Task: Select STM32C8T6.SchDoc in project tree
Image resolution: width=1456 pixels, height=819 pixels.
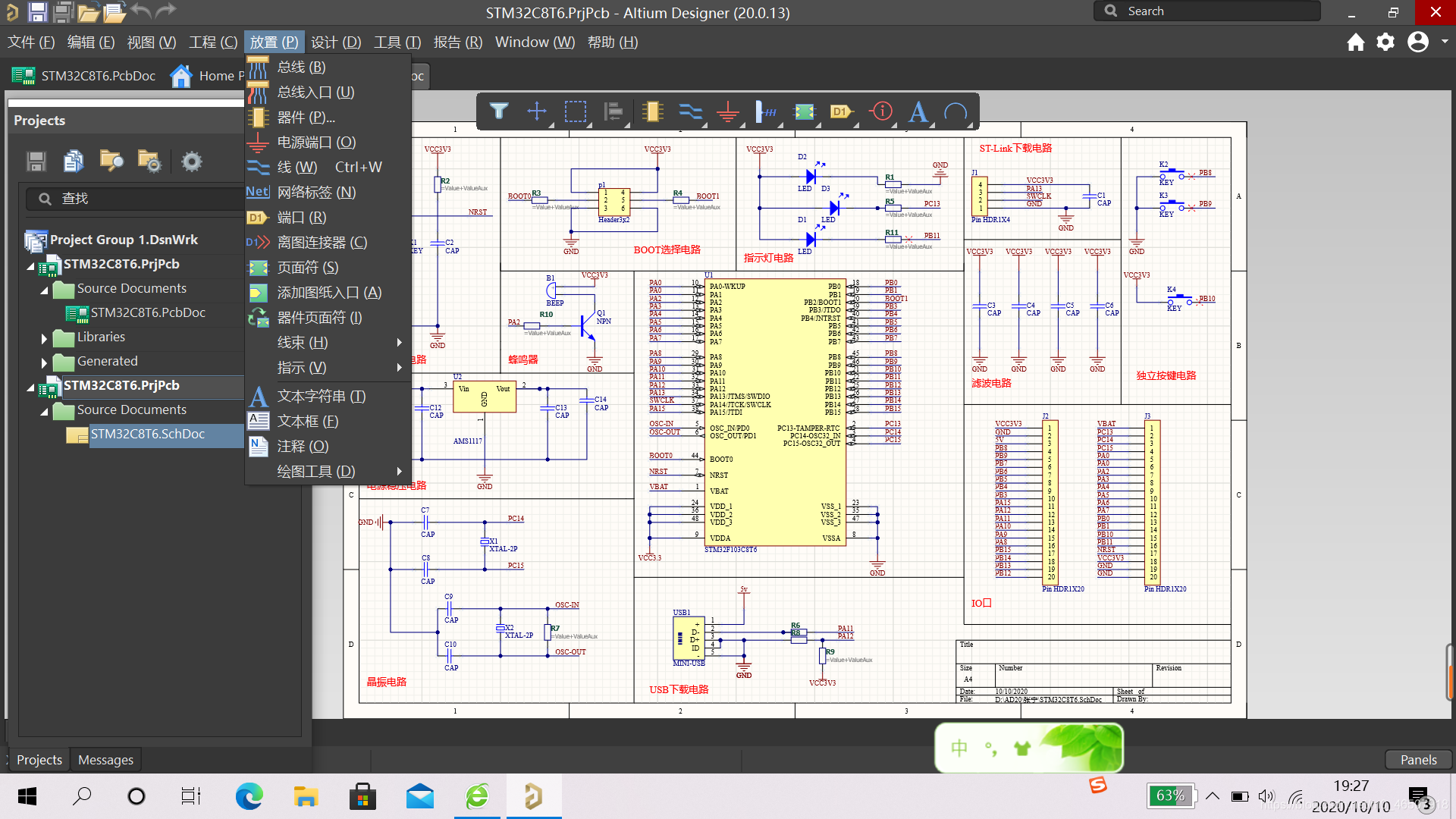Action: click(148, 435)
